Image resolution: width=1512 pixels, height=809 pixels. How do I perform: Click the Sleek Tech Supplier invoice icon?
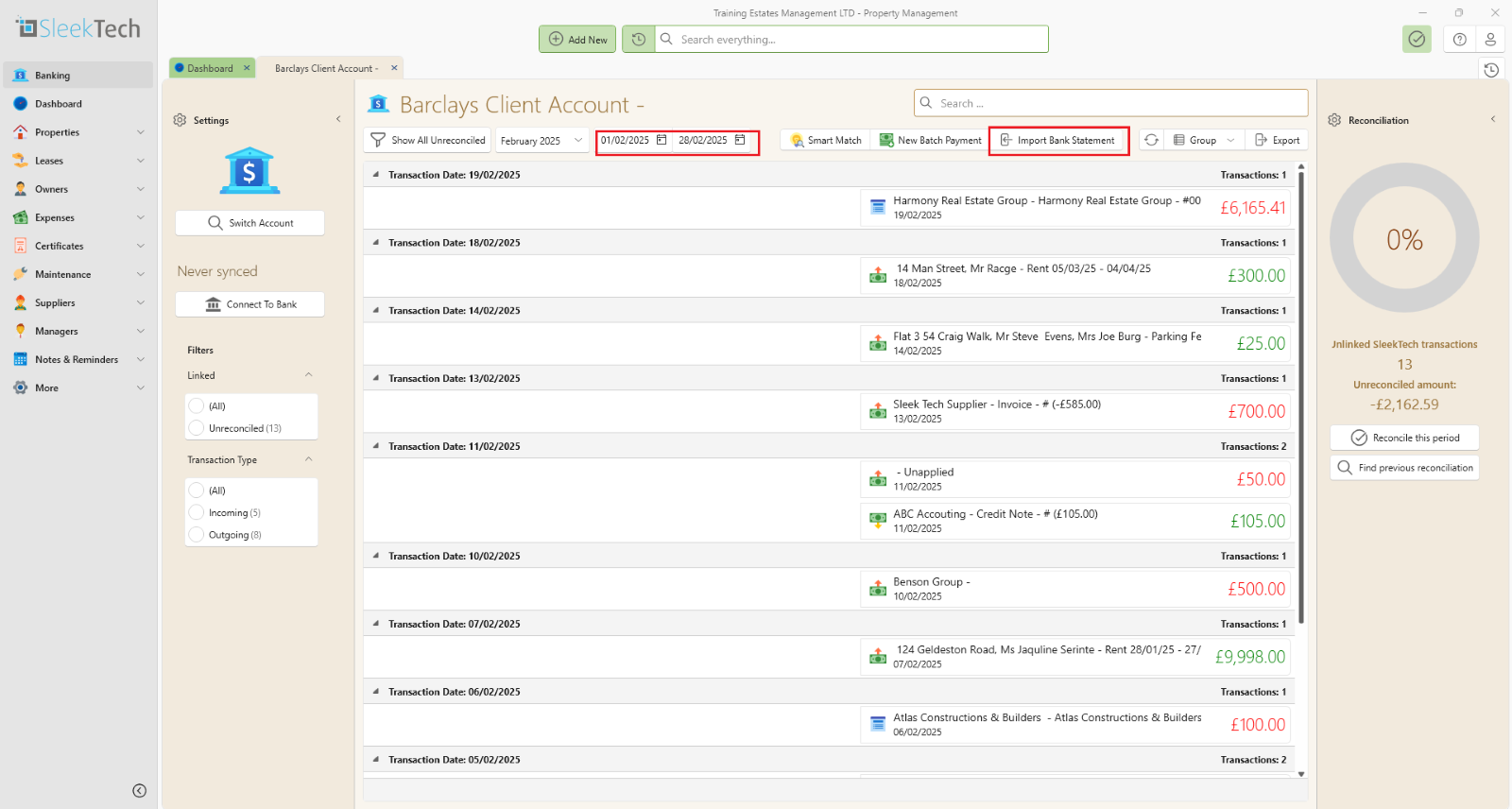point(878,411)
